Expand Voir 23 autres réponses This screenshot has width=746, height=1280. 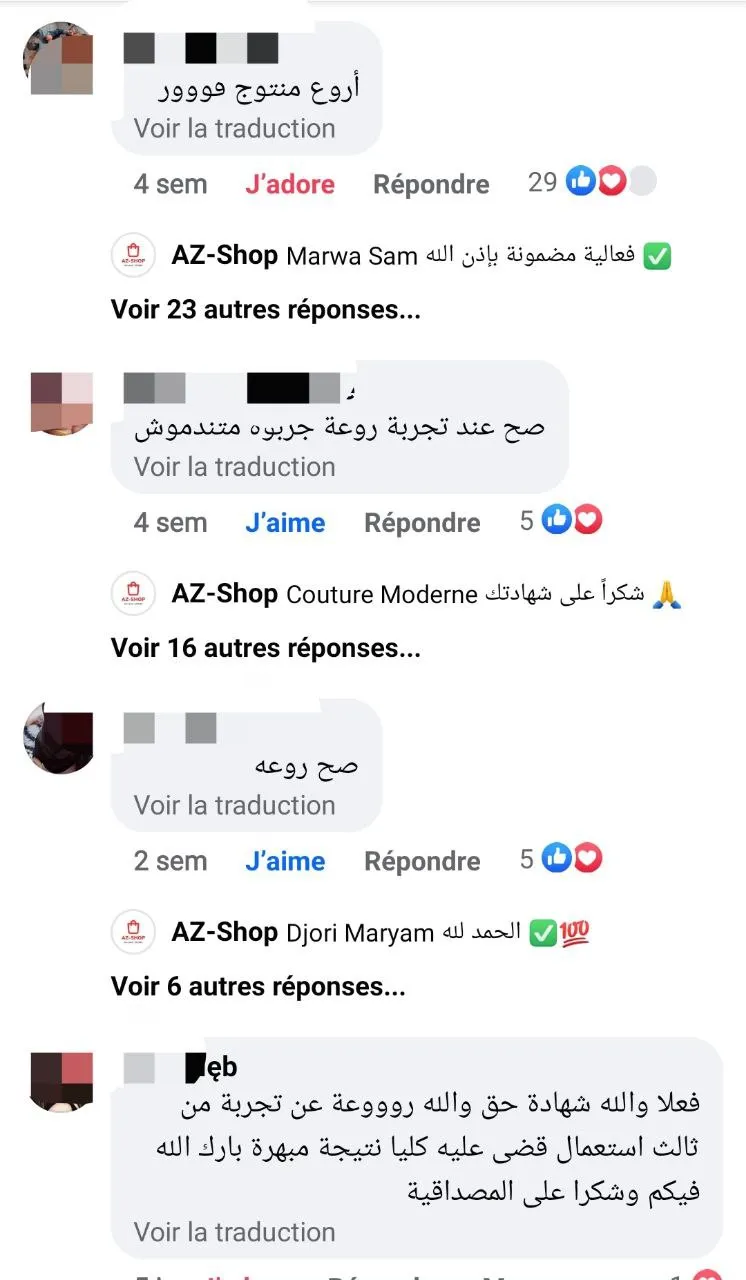point(265,310)
